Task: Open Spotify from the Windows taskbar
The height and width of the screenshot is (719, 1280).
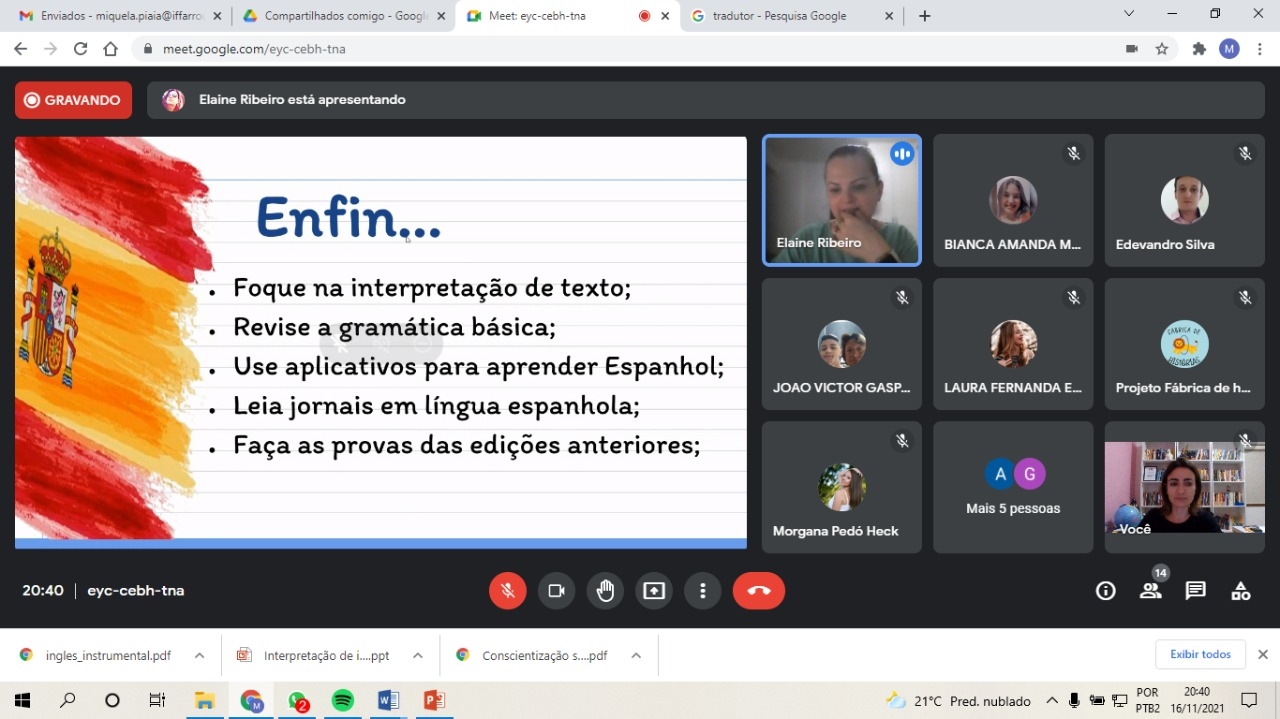Action: 343,701
